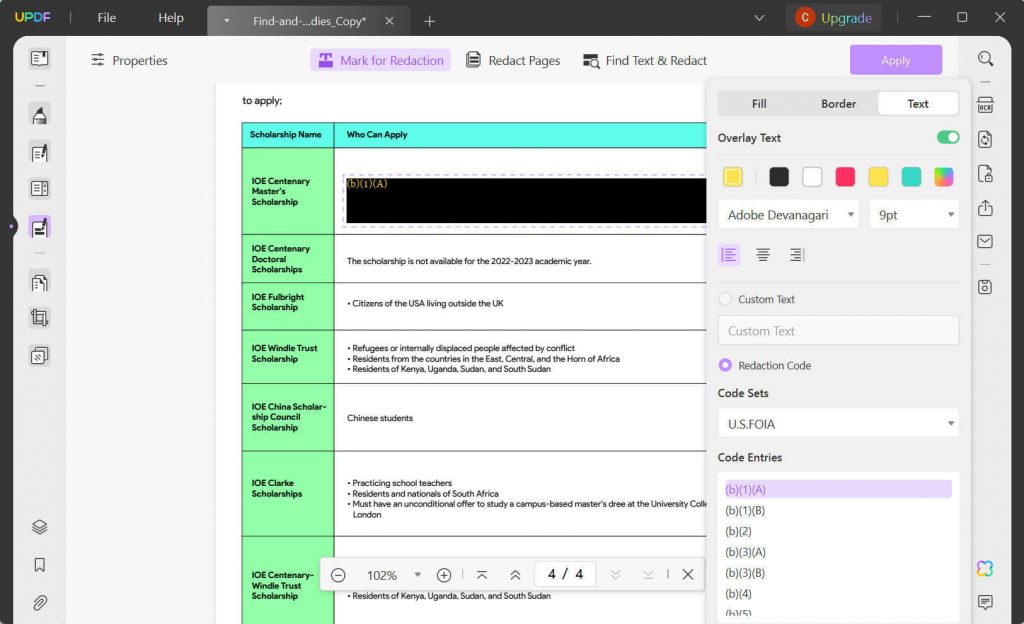The width and height of the screenshot is (1024, 624).
Task: Pick the pink color swatch
Action: (x=845, y=174)
